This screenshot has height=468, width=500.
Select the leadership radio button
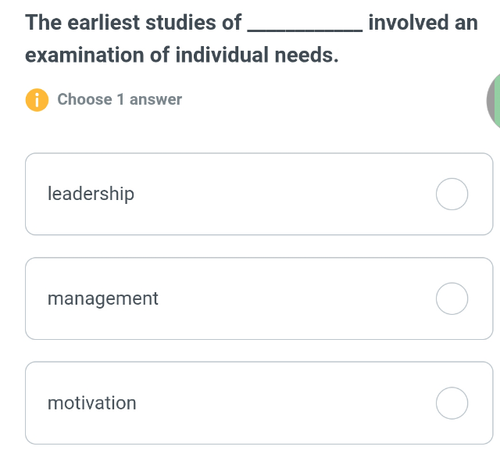pos(452,194)
